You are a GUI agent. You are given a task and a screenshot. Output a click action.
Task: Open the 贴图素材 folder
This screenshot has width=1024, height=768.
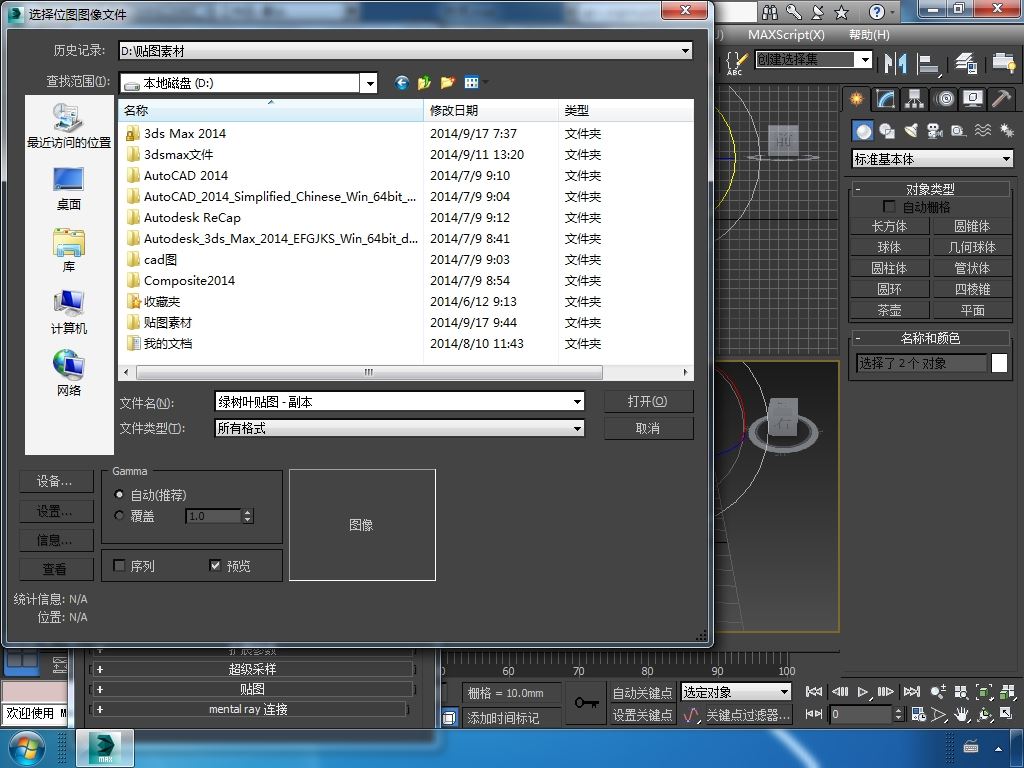168,323
